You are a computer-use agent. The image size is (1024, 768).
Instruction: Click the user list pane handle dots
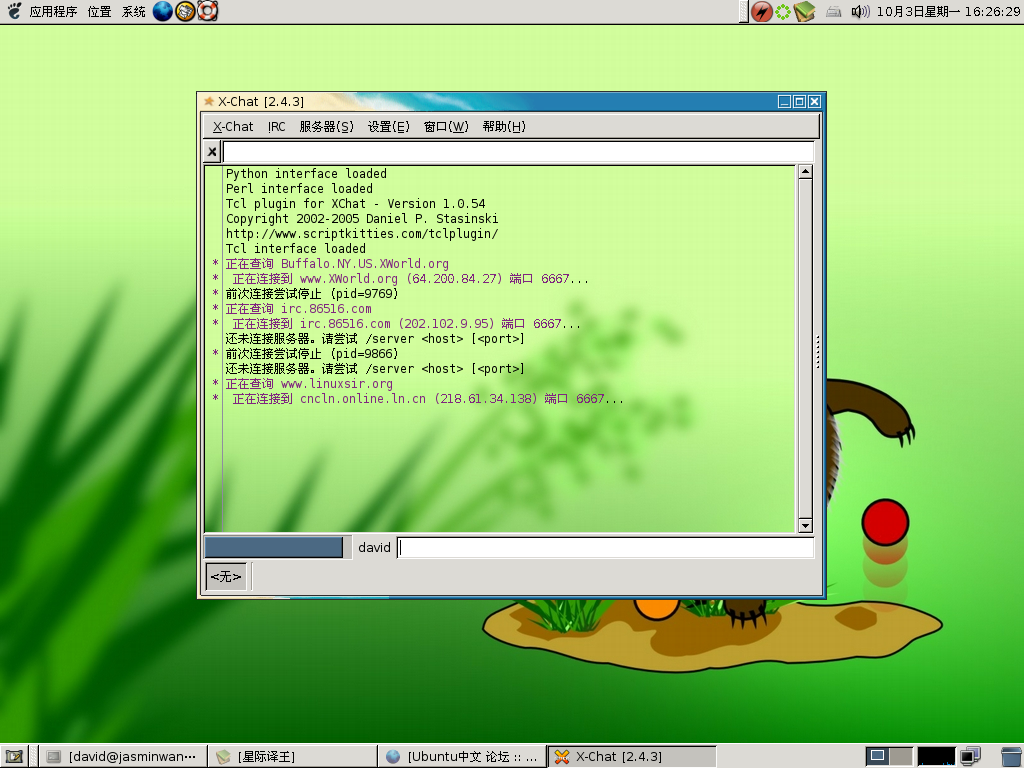[818, 353]
